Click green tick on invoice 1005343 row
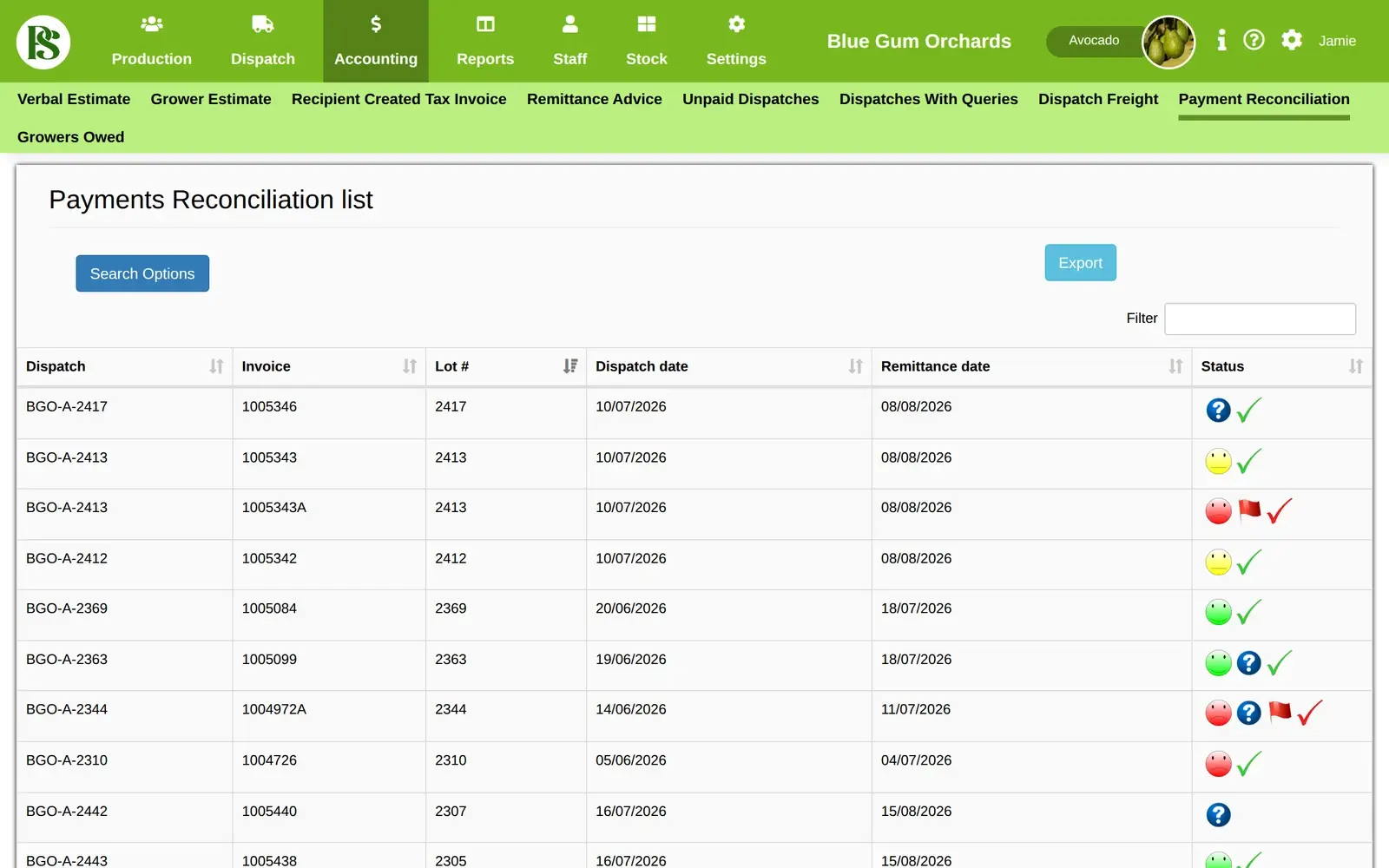 tap(1248, 461)
